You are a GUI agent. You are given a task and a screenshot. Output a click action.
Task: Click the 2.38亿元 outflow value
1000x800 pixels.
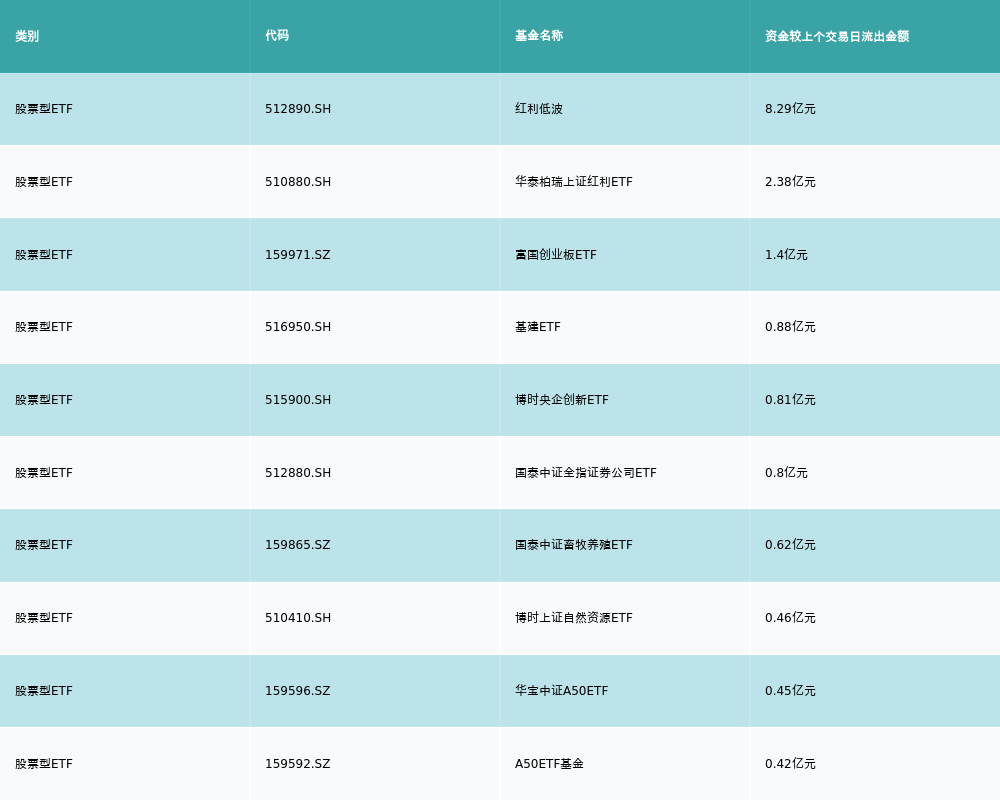point(790,182)
